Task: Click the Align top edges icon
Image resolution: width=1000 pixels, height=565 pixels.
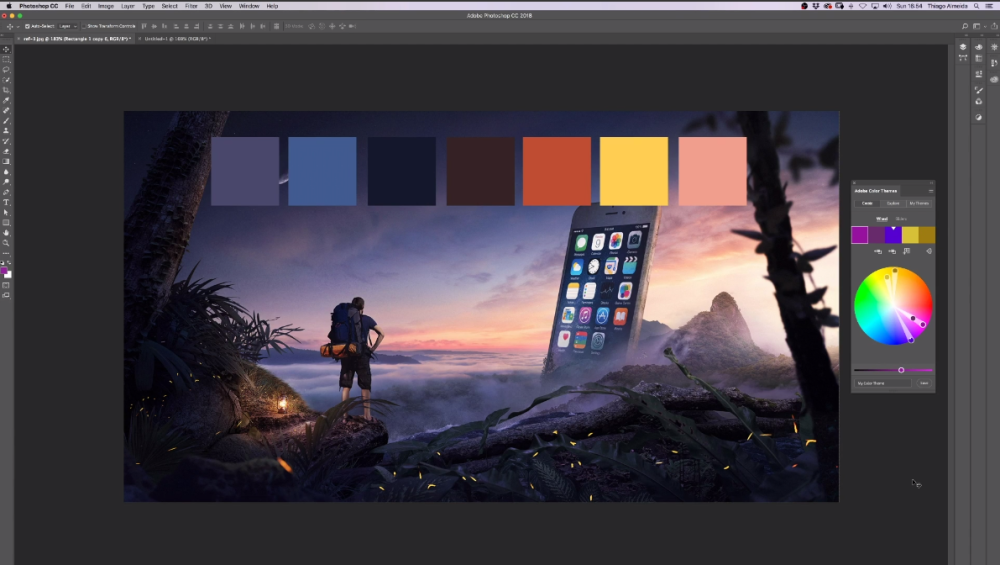Action: pyautogui.click(x=144, y=26)
